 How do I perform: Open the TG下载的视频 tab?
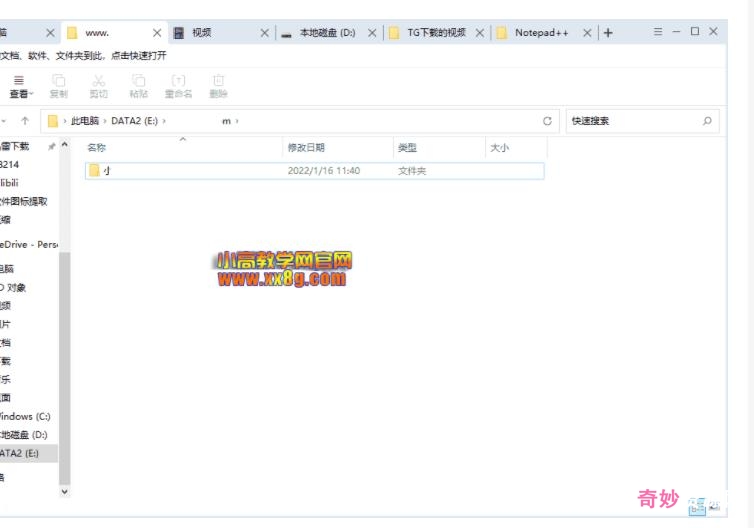point(437,33)
